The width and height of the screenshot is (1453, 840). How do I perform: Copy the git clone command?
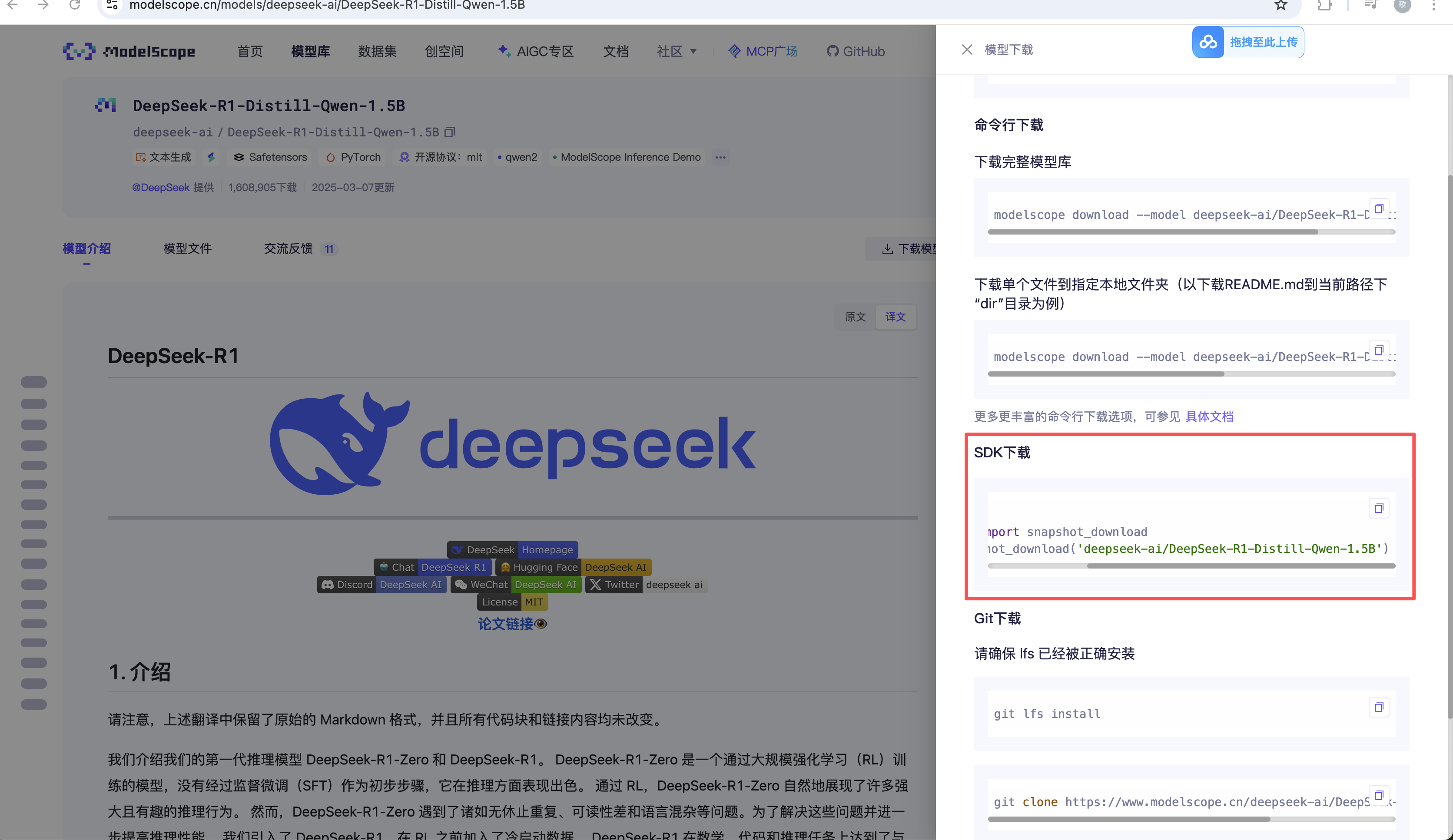tap(1379, 795)
